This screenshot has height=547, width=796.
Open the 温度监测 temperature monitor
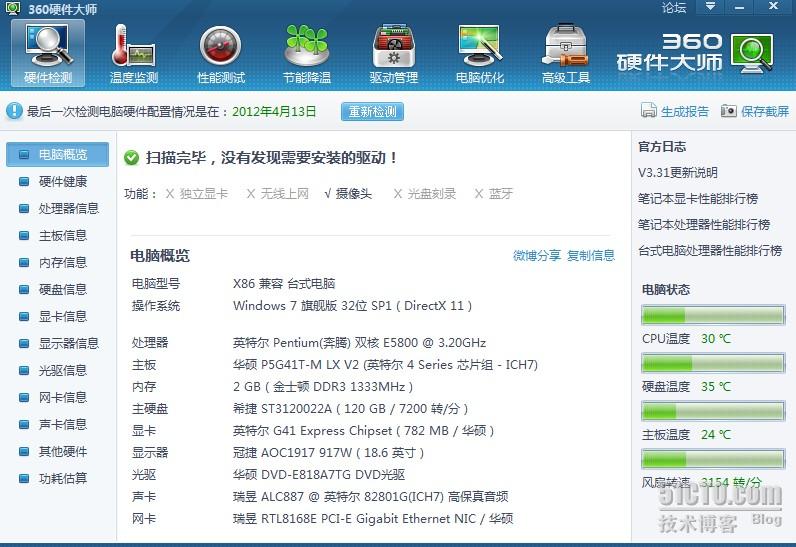coord(134,53)
